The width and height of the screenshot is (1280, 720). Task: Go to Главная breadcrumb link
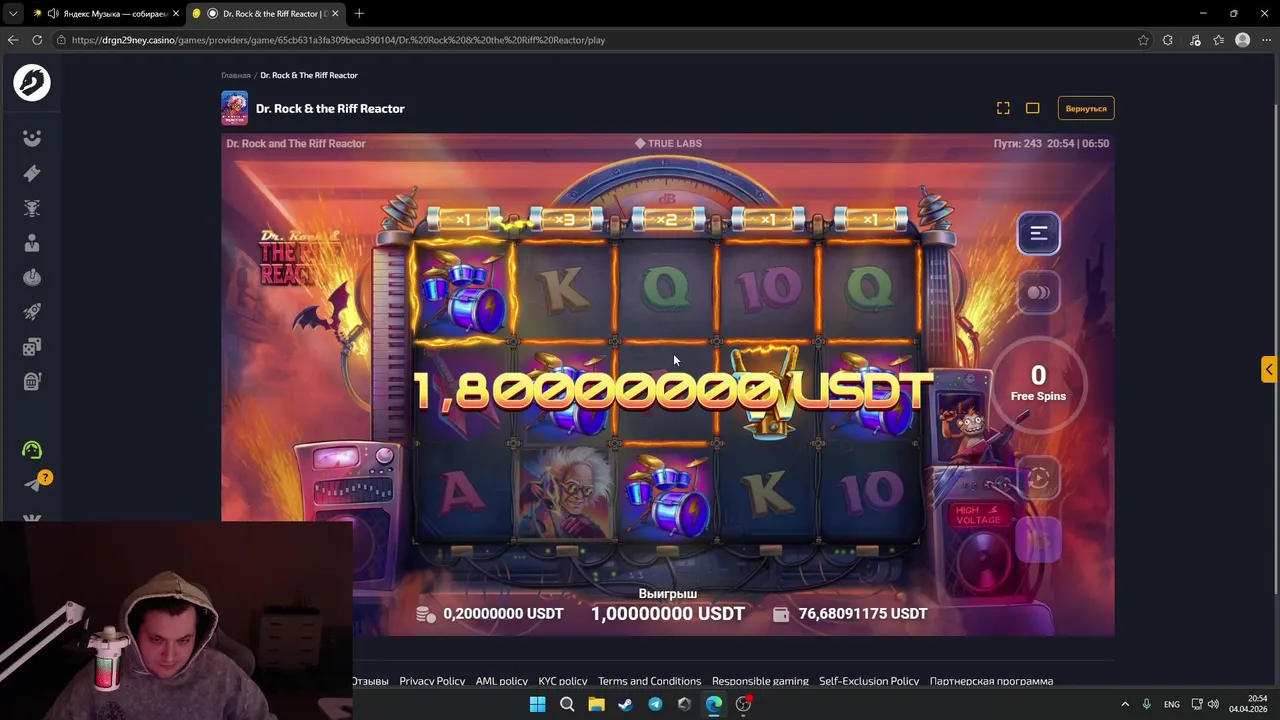pyautogui.click(x=236, y=75)
